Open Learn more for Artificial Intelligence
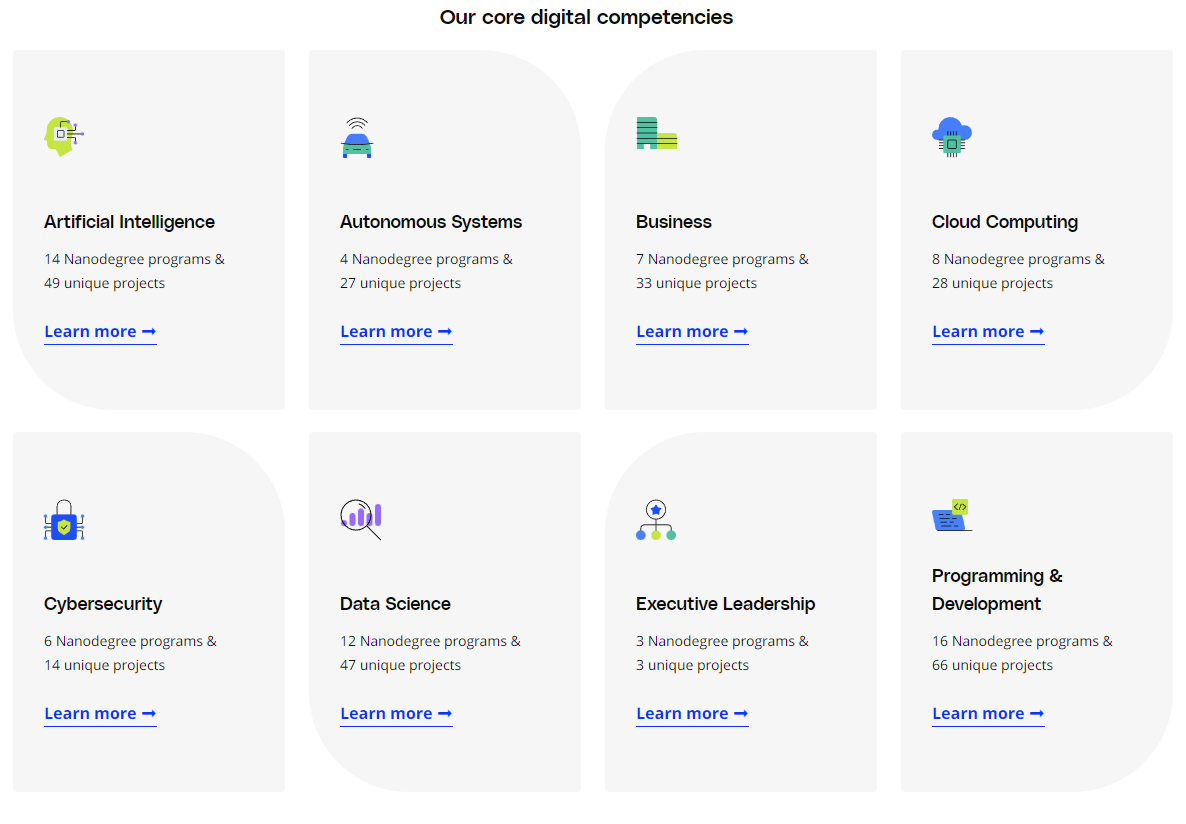 point(100,331)
